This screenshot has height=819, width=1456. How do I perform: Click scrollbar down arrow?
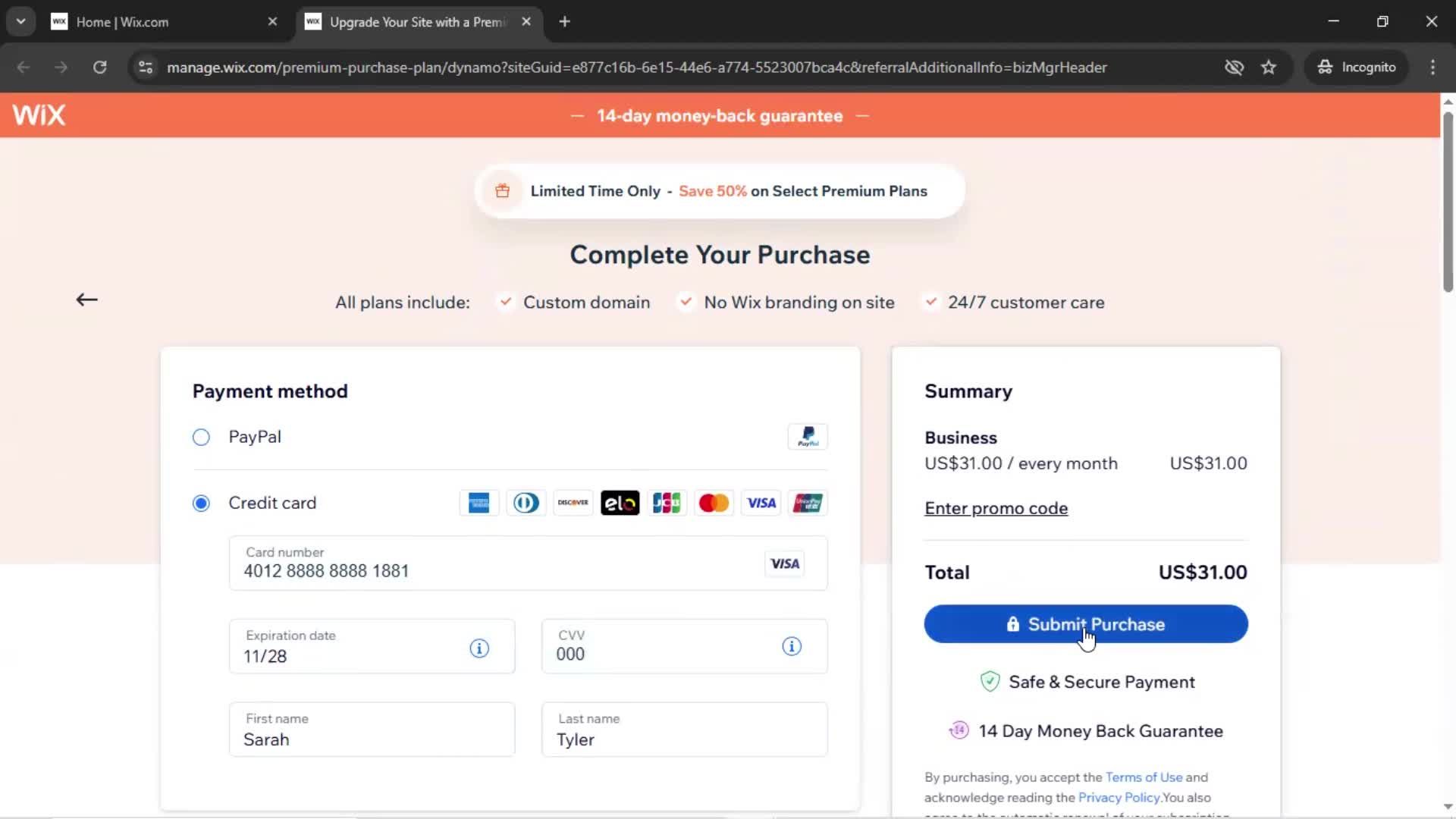(1448, 808)
